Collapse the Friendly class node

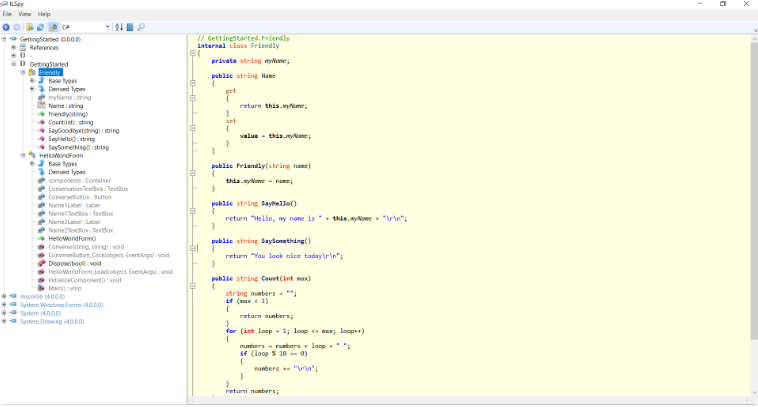(x=23, y=73)
